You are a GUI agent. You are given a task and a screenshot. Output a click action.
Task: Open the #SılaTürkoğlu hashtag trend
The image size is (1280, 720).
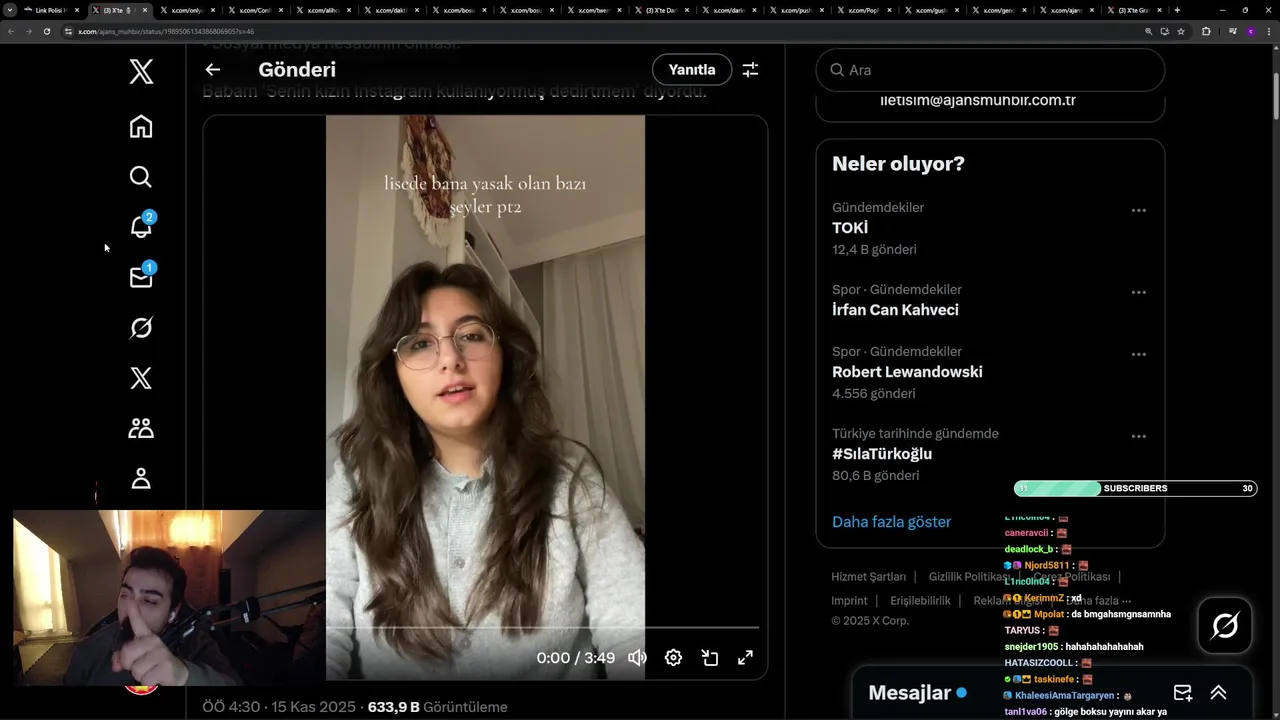pos(882,454)
